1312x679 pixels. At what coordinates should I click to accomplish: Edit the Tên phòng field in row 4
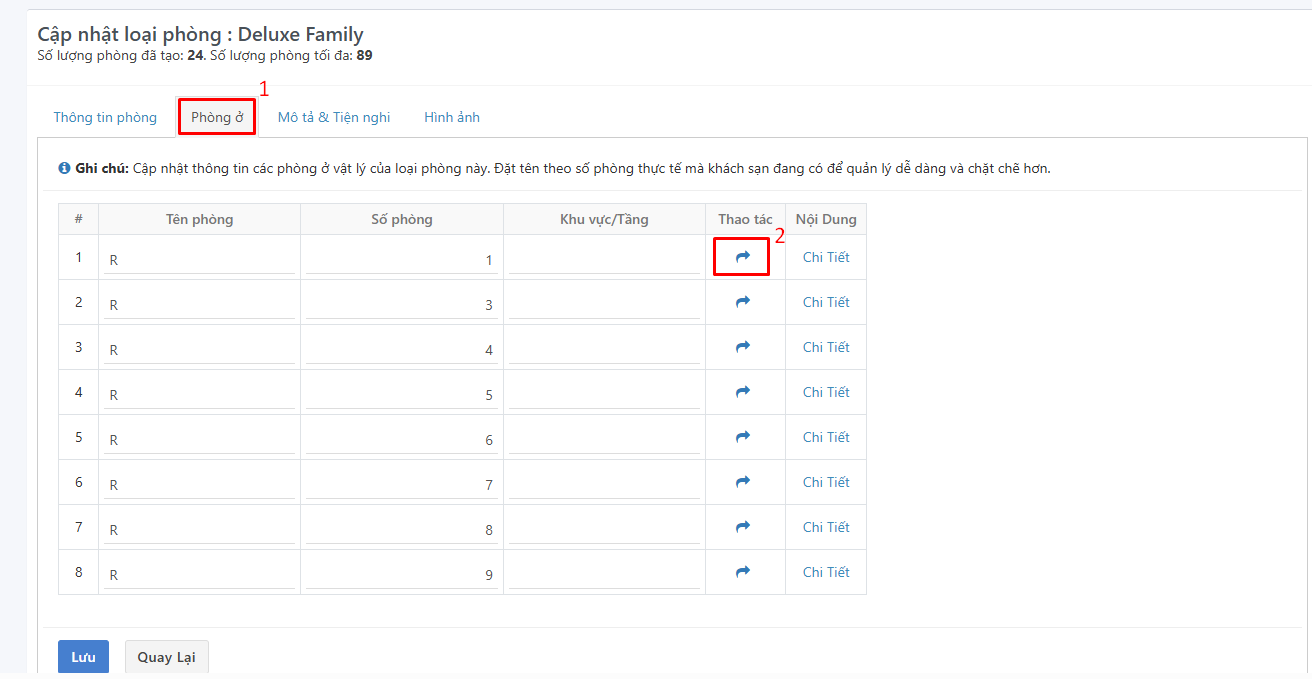coord(199,394)
